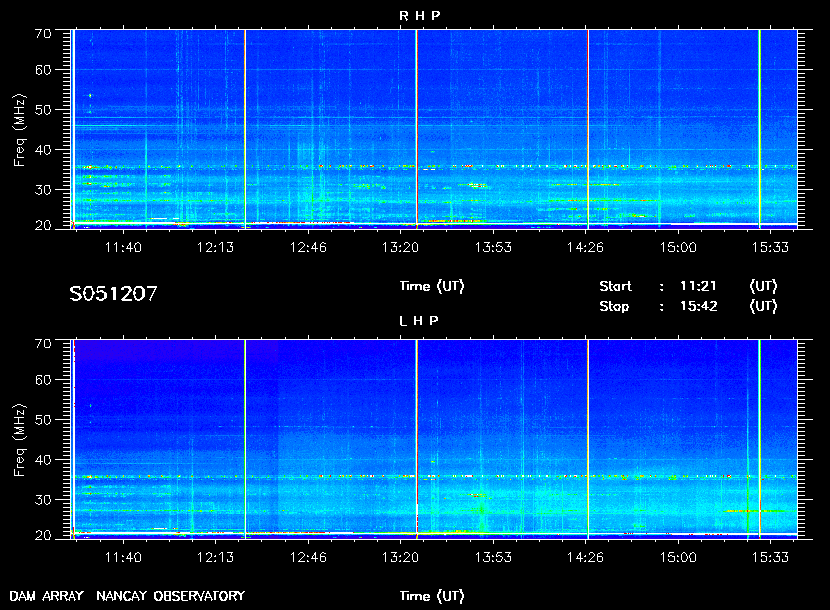Click the 15:00 tick label on LHP axis
830x610 pixels.
pyautogui.click(x=678, y=557)
